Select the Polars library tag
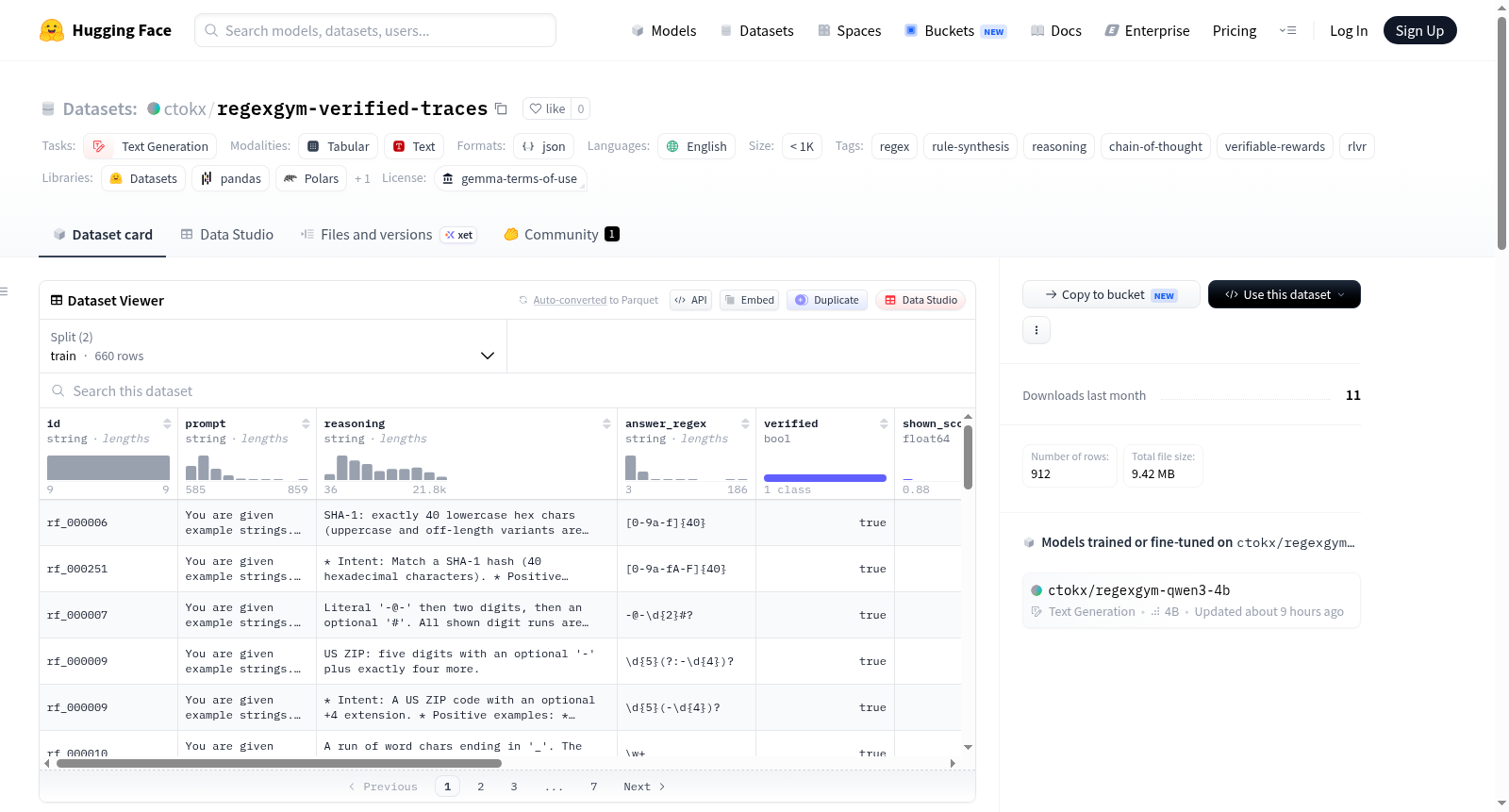The image size is (1509, 812). click(x=311, y=178)
